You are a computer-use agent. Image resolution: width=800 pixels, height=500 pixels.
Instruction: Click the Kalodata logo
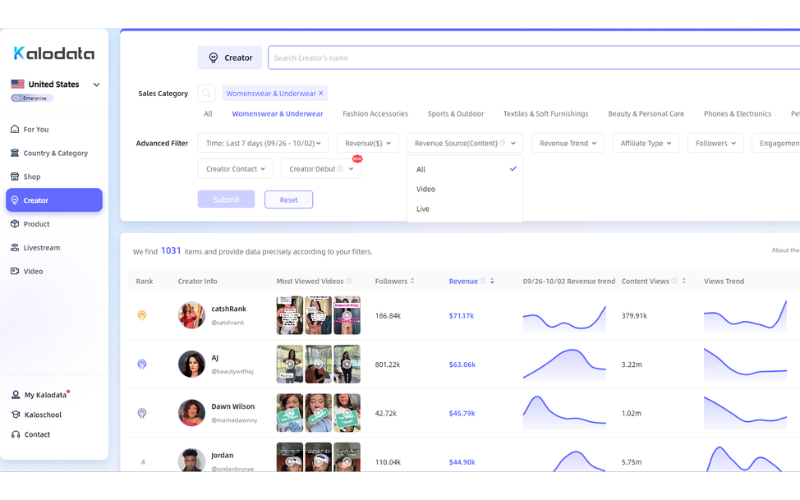point(54,53)
